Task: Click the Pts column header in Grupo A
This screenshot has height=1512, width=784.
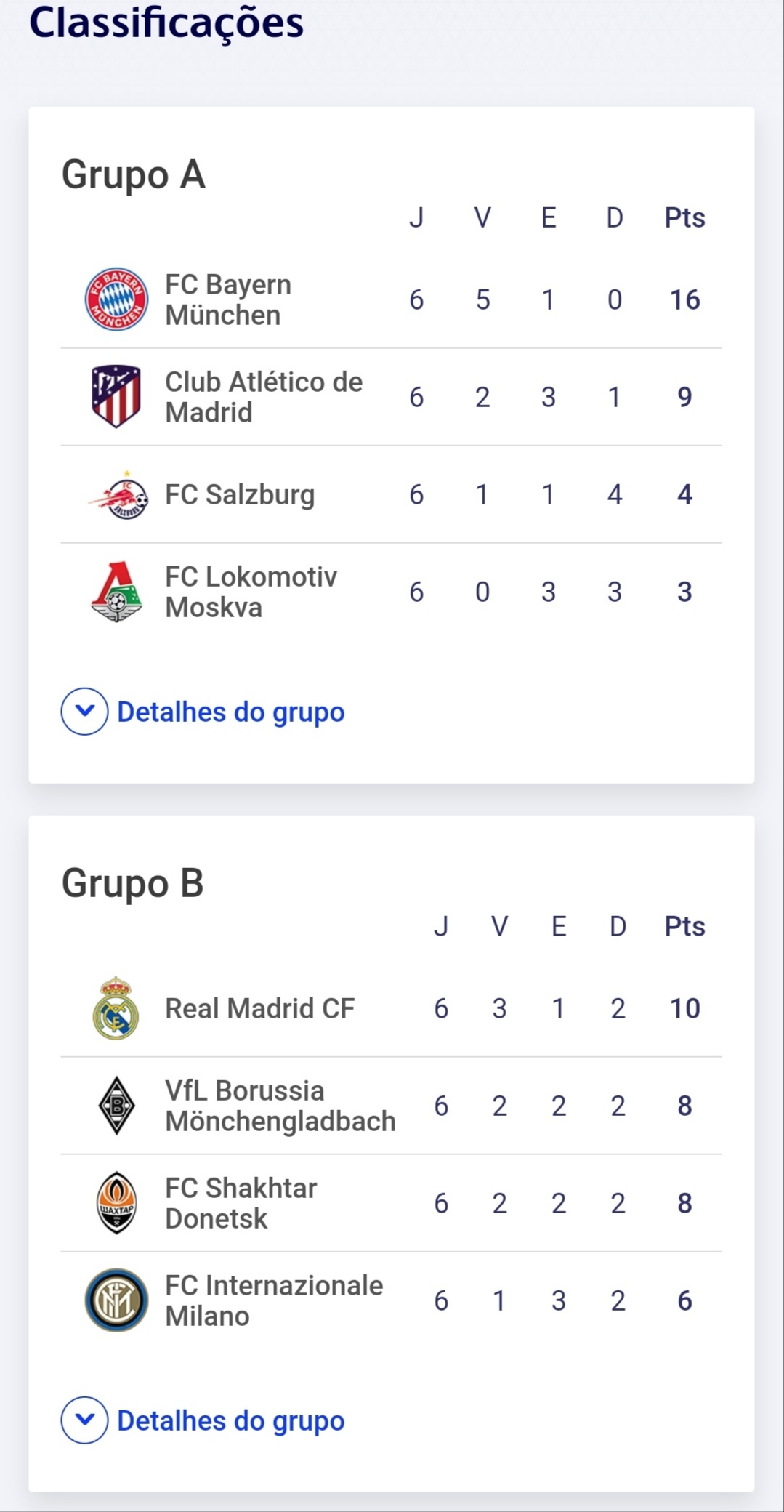Action: (684, 217)
